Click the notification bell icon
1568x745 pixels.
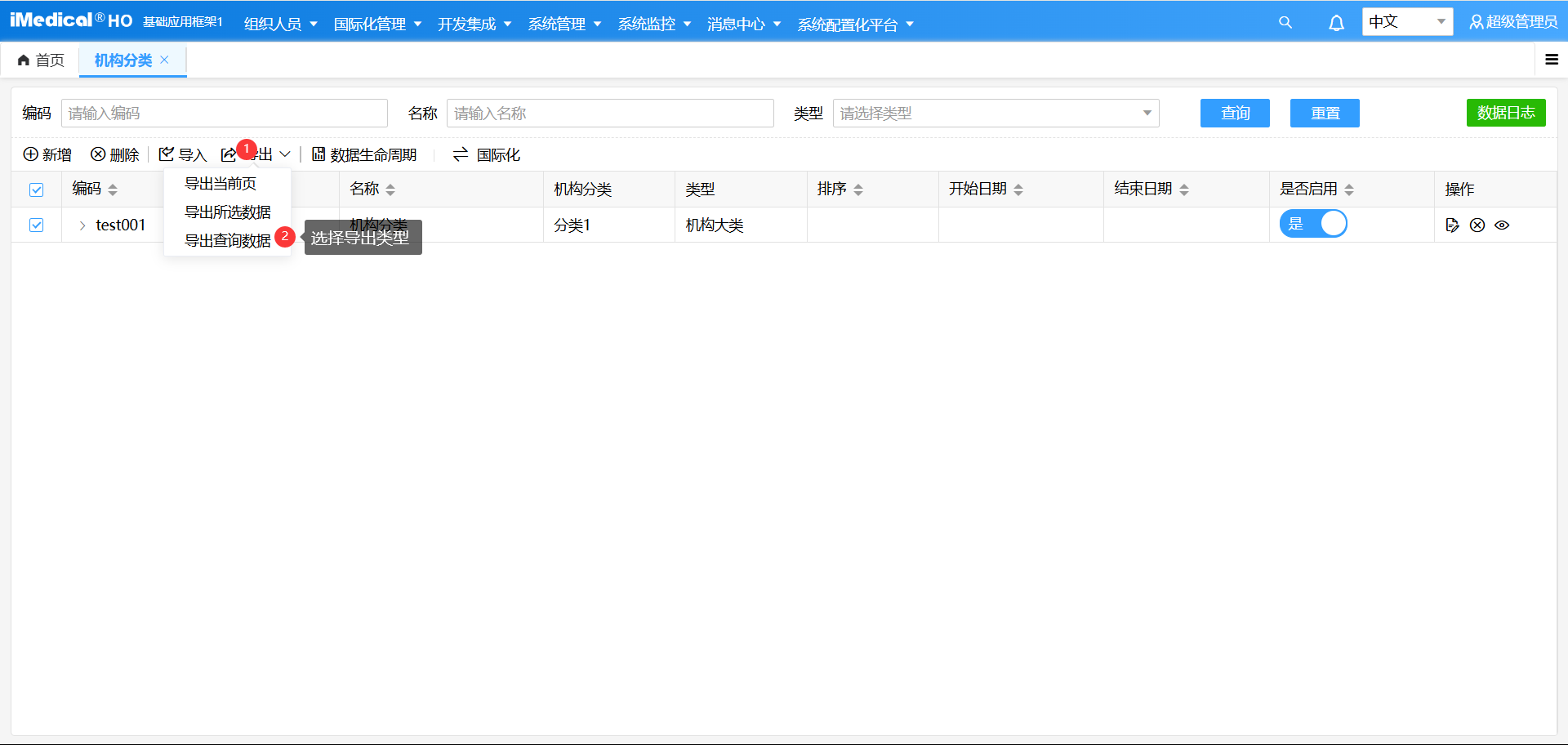[1336, 22]
